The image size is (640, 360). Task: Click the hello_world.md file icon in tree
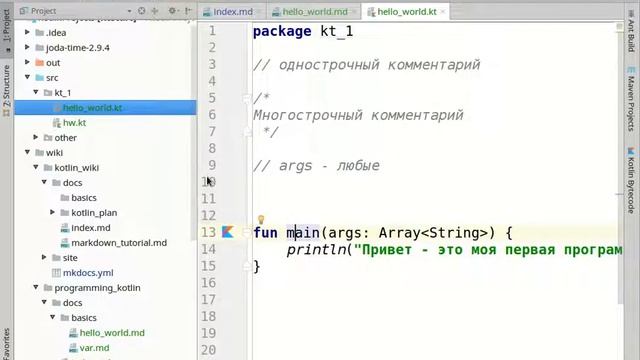[73, 333]
